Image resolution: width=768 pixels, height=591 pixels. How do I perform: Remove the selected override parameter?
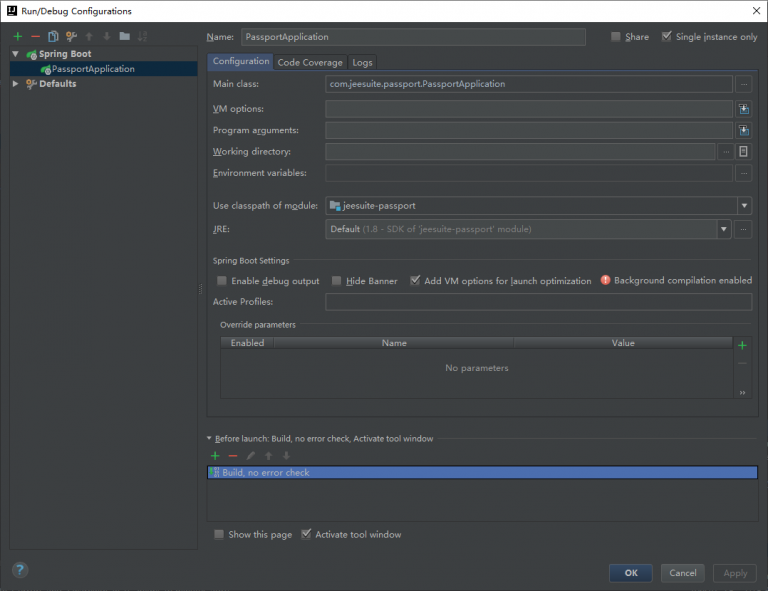pos(742,363)
